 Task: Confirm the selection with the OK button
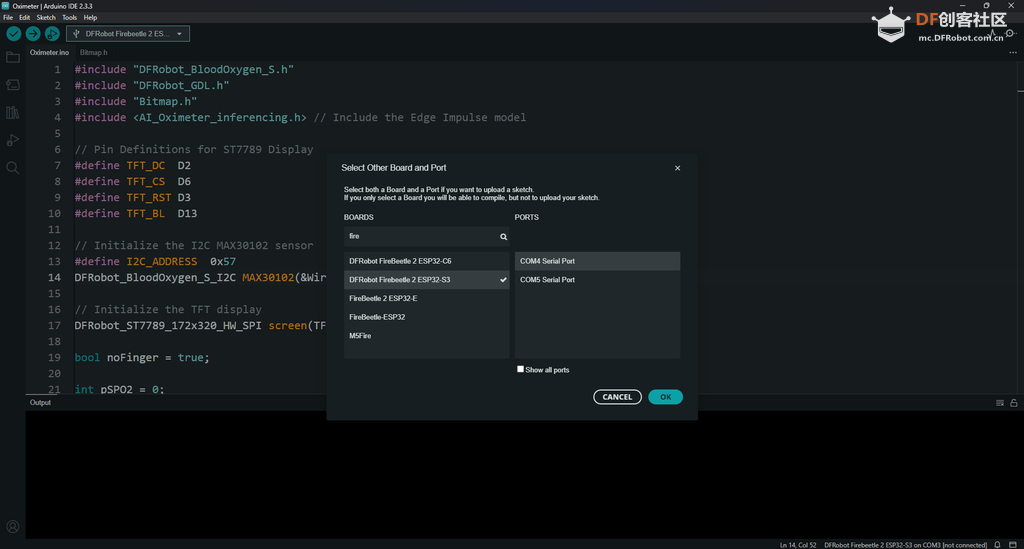pyautogui.click(x=665, y=397)
